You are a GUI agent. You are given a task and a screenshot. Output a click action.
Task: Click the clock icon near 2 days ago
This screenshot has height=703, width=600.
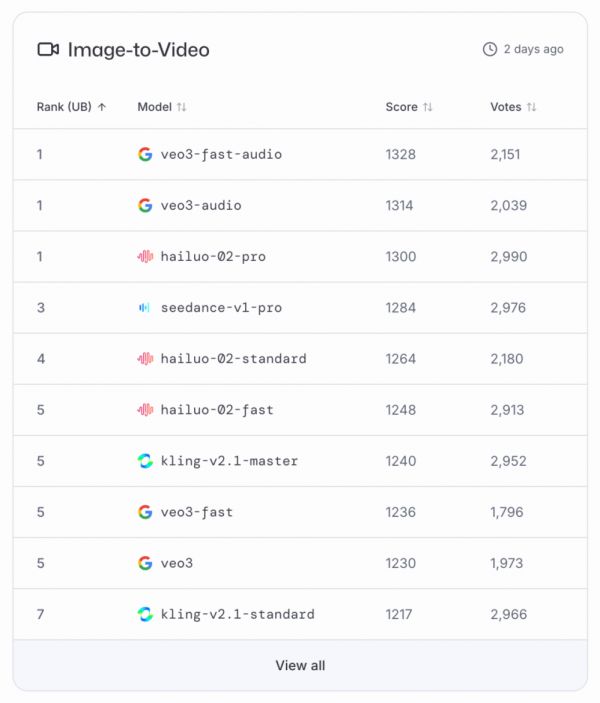[490, 49]
